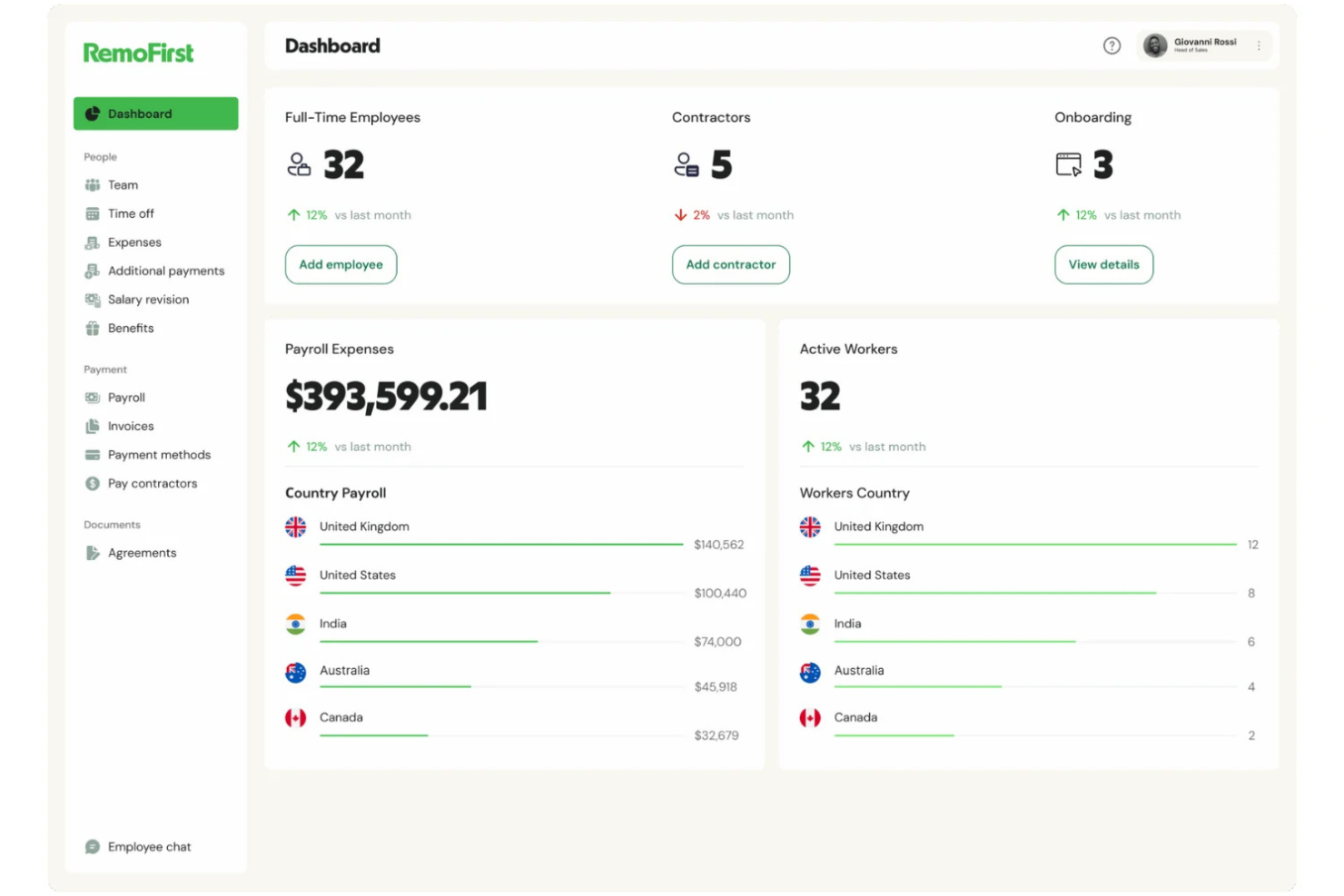Select the Team icon in the sidebar
The height and width of the screenshot is (896, 1344).
point(94,184)
